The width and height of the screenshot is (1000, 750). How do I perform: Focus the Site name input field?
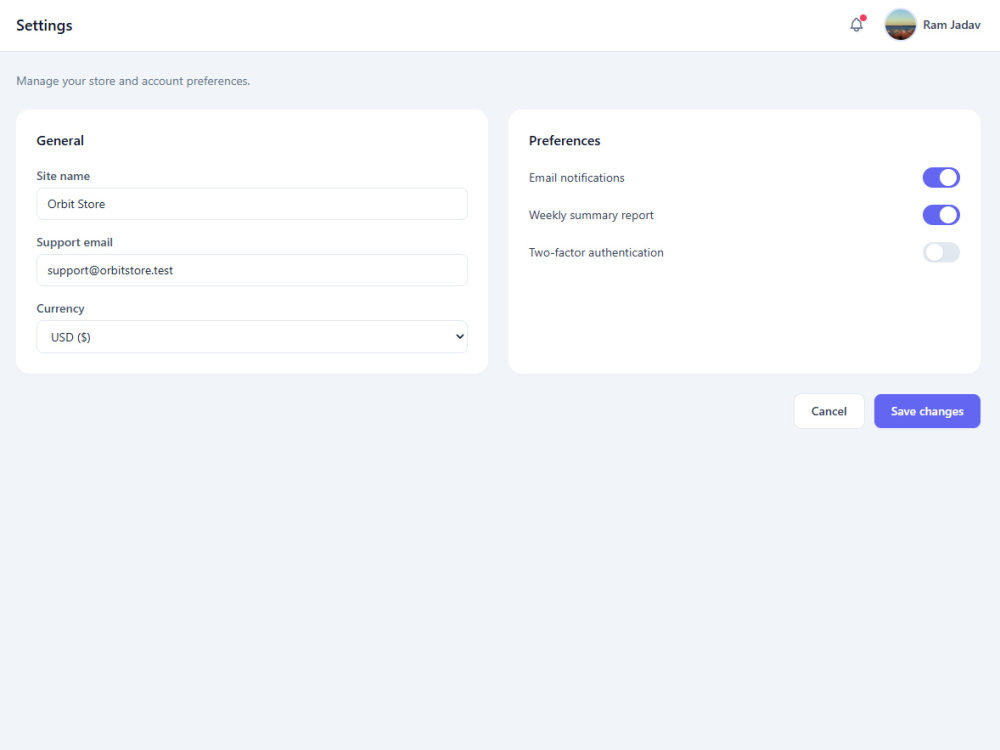coord(252,204)
